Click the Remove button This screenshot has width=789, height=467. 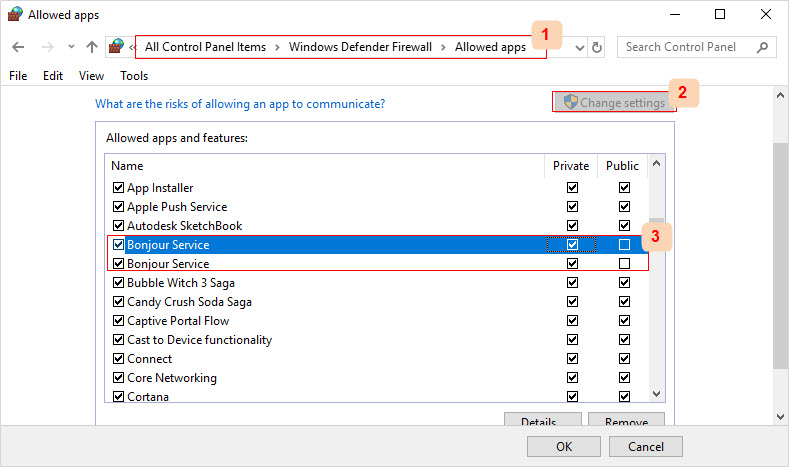626,420
